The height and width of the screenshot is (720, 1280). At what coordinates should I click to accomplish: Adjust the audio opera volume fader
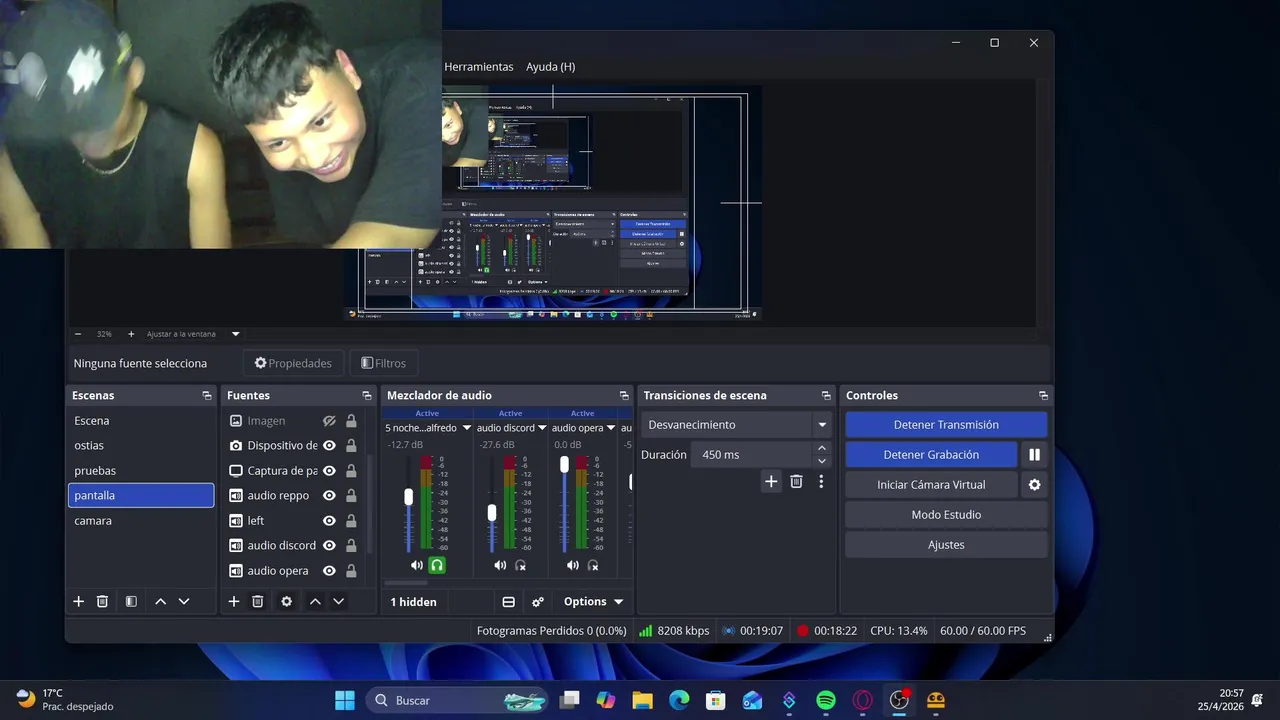(564, 465)
